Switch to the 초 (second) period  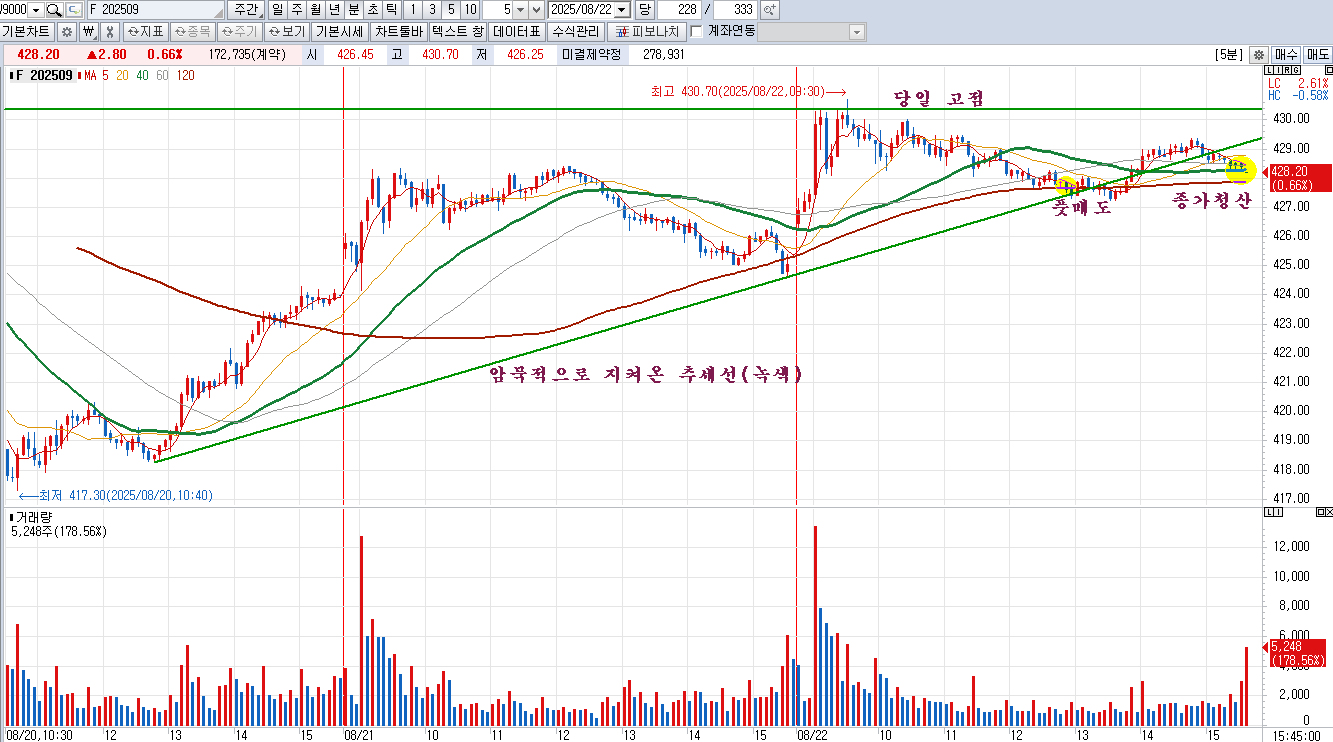tap(372, 10)
